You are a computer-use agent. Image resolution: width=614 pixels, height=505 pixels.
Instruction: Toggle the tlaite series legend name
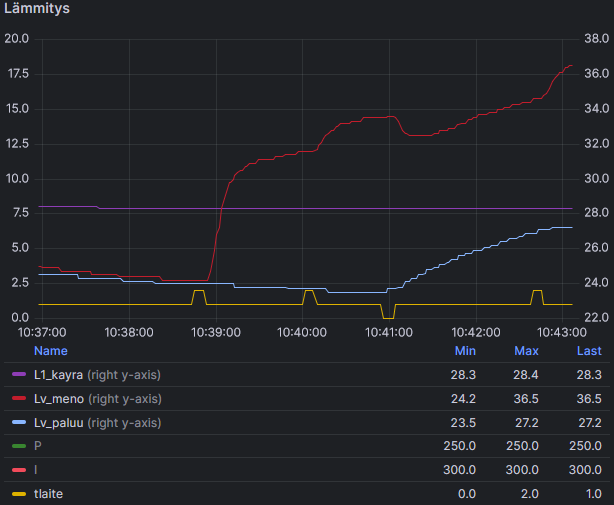click(47, 493)
